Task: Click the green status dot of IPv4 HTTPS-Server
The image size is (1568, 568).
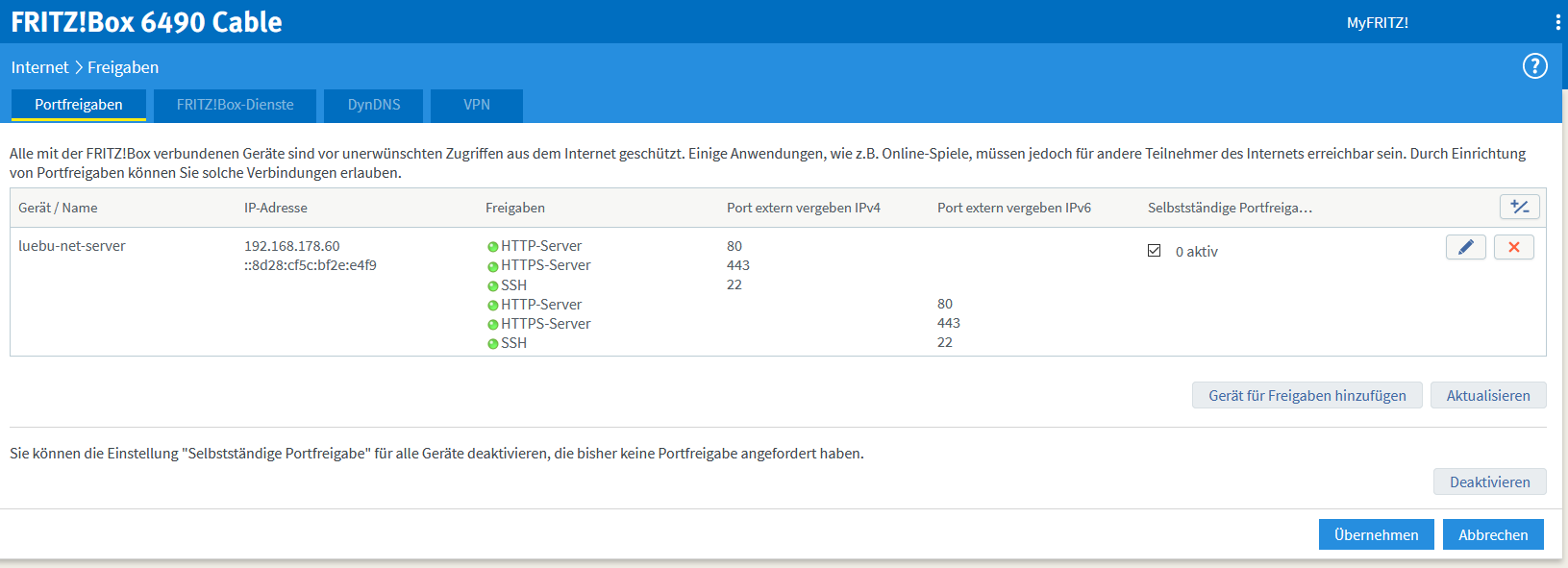Action: [492, 266]
